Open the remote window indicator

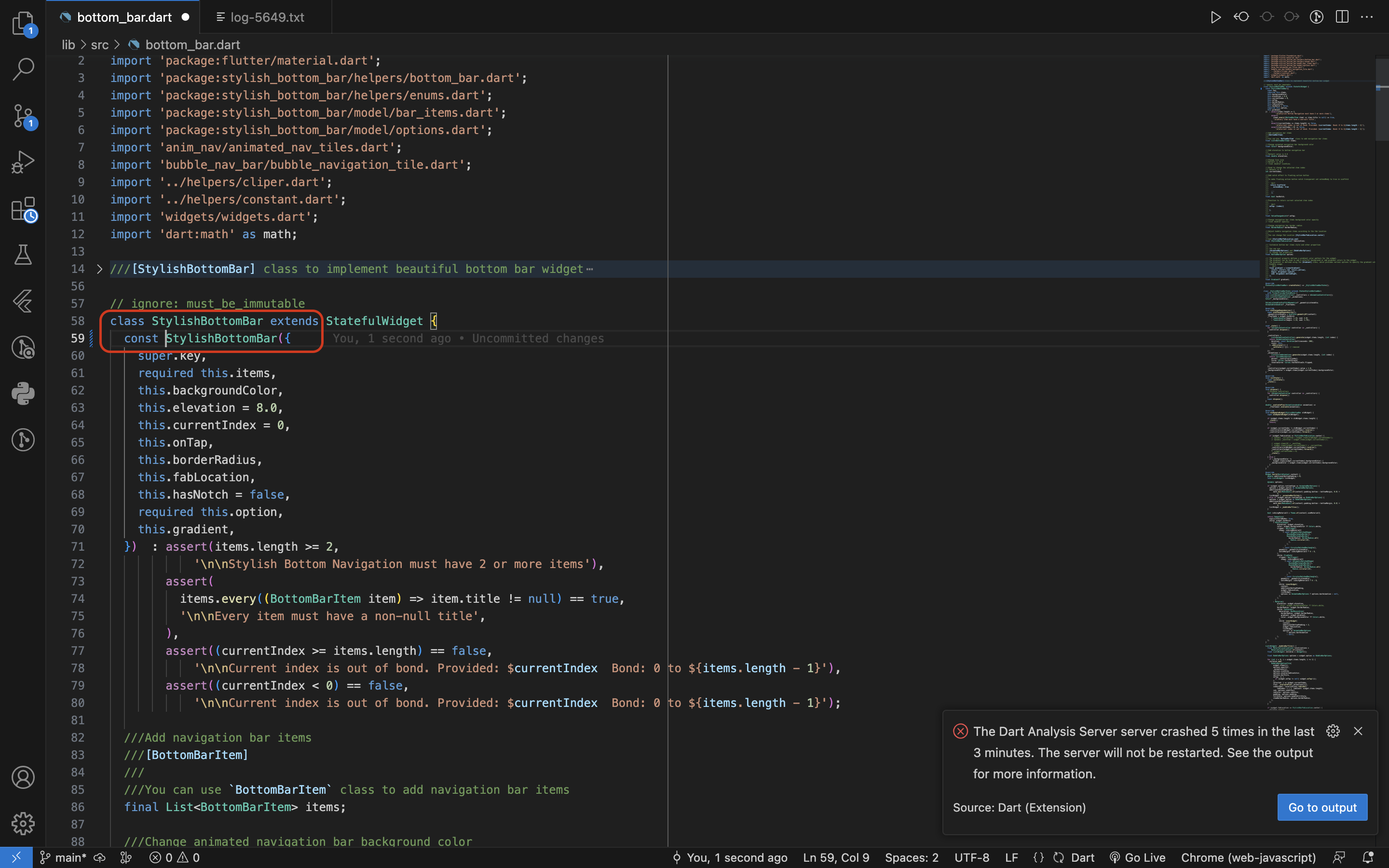pos(16,858)
